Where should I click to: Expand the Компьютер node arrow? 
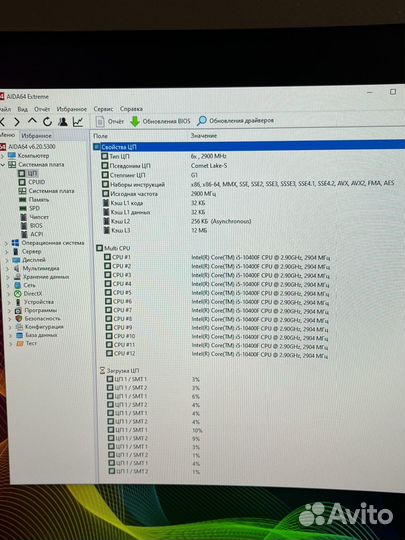click(x=2, y=156)
